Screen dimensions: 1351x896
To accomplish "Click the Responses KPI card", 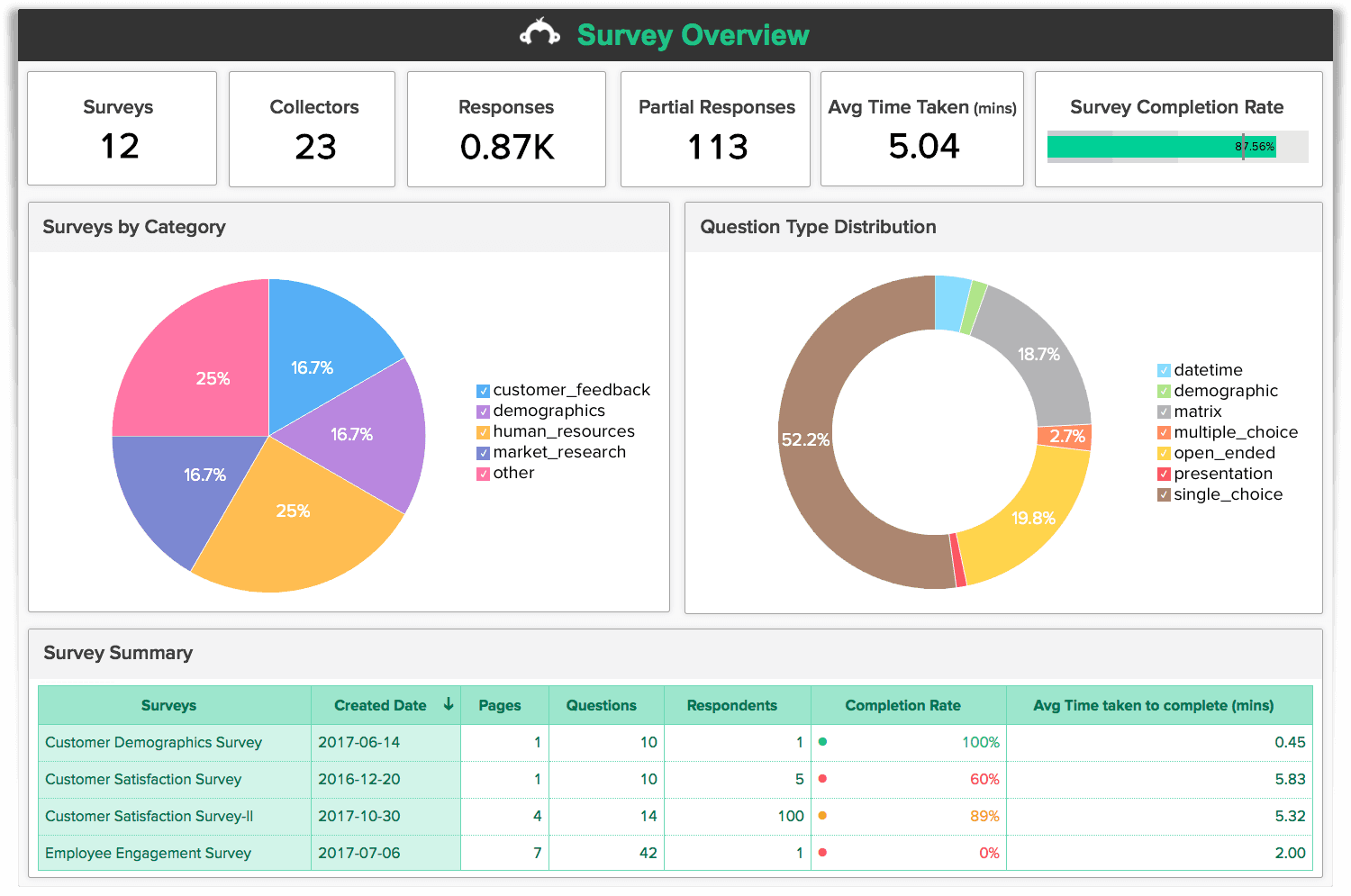I will [x=505, y=129].
